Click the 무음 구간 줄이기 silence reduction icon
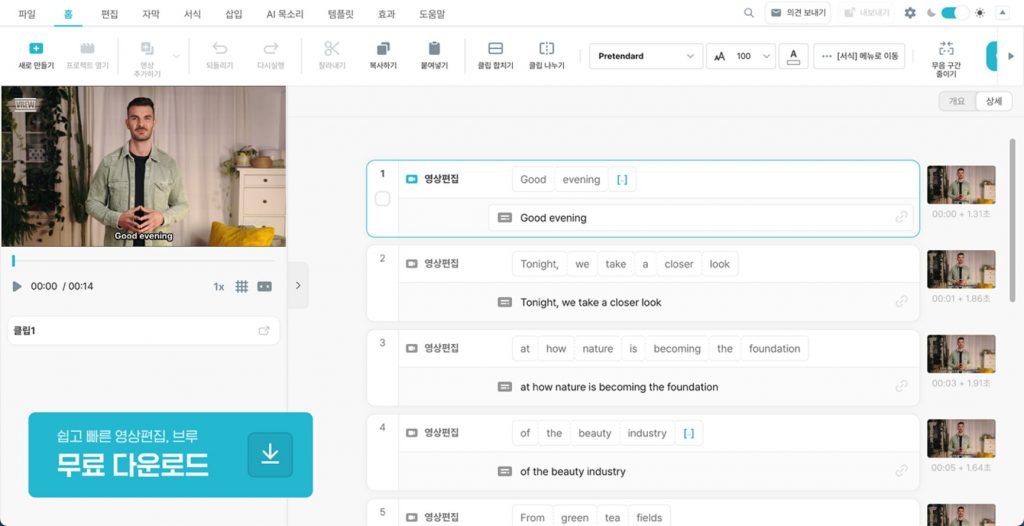The image size is (1024, 526). pos(946,48)
